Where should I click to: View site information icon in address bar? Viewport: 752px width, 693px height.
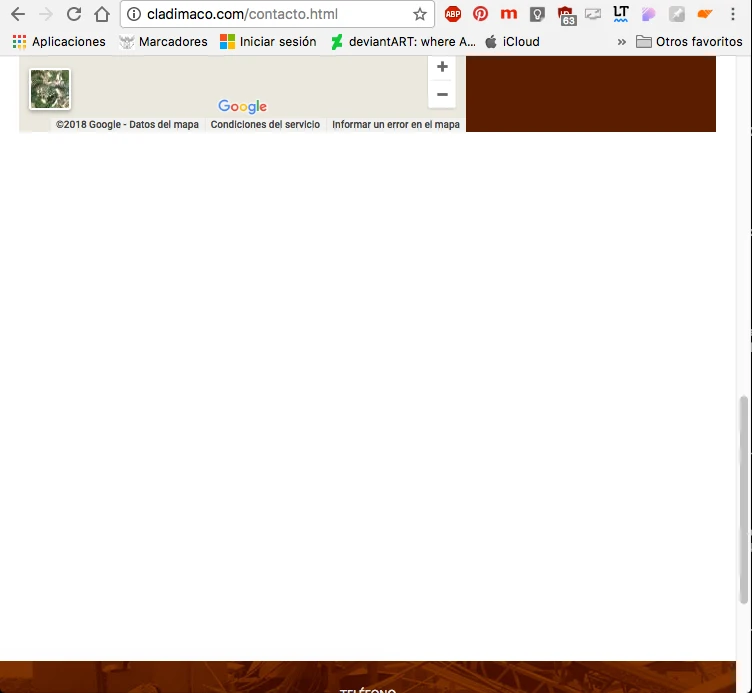(x=134, y=14)
